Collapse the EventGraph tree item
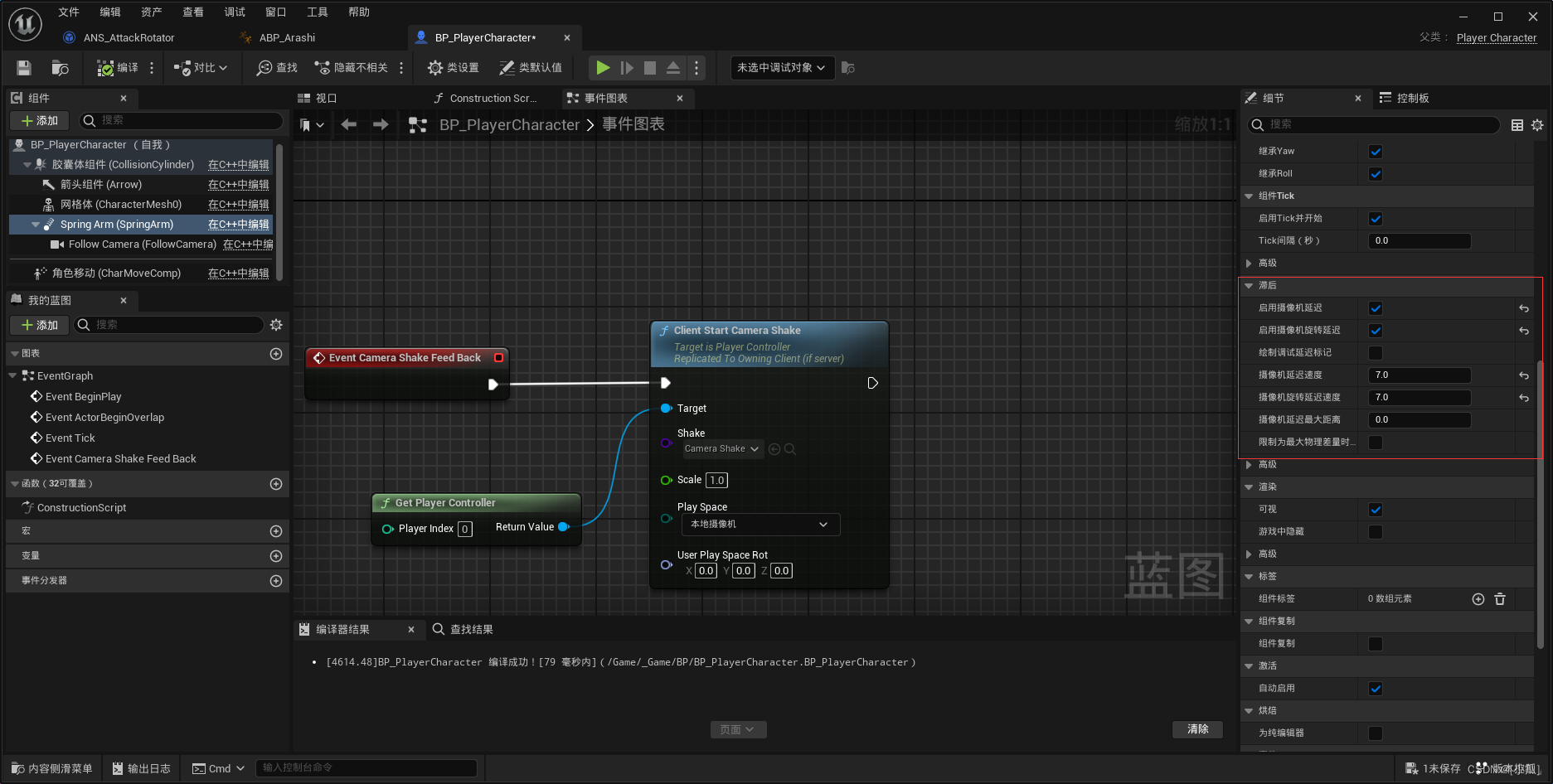 tap(13, 376)
